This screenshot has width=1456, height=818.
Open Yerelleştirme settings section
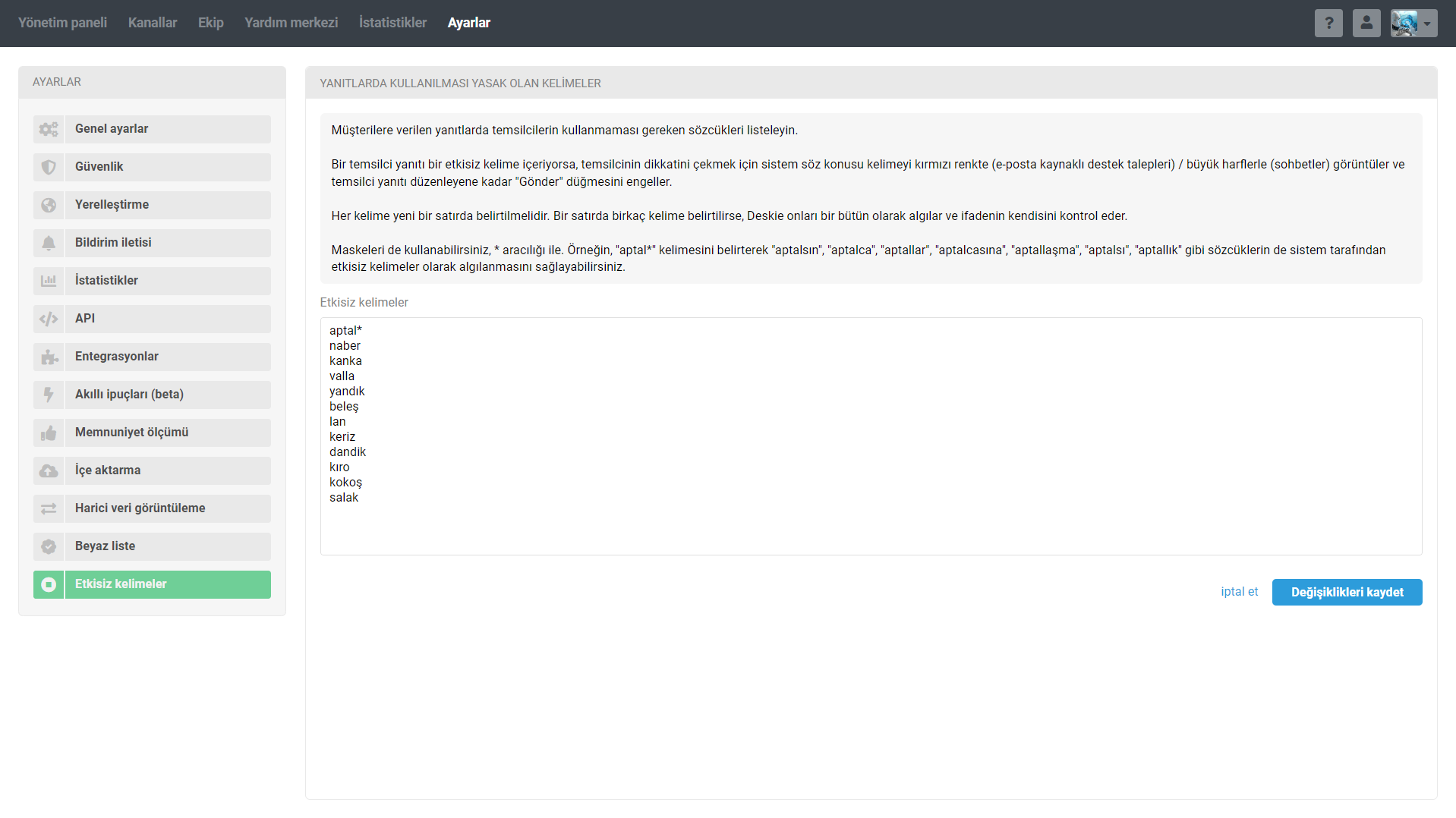click(152, 205)
